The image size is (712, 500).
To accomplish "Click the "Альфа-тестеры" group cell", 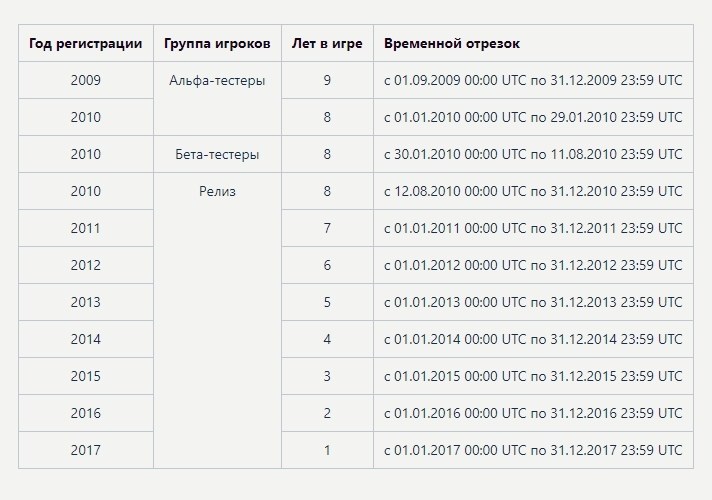I will pyautogui.click(x=217, y=81).
